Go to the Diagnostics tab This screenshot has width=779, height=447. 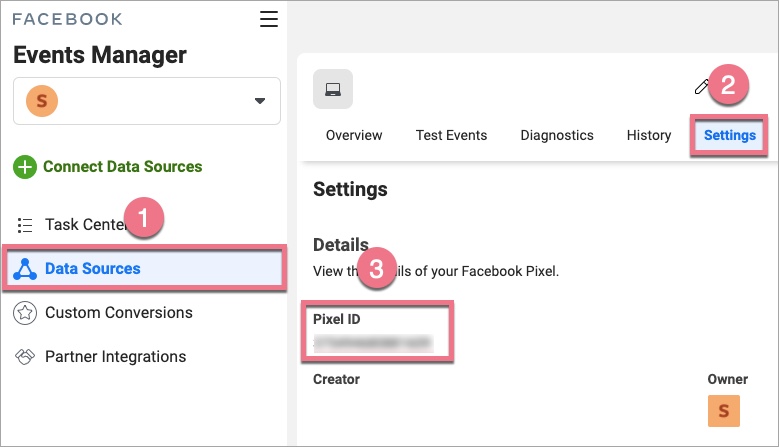point(557,135)
